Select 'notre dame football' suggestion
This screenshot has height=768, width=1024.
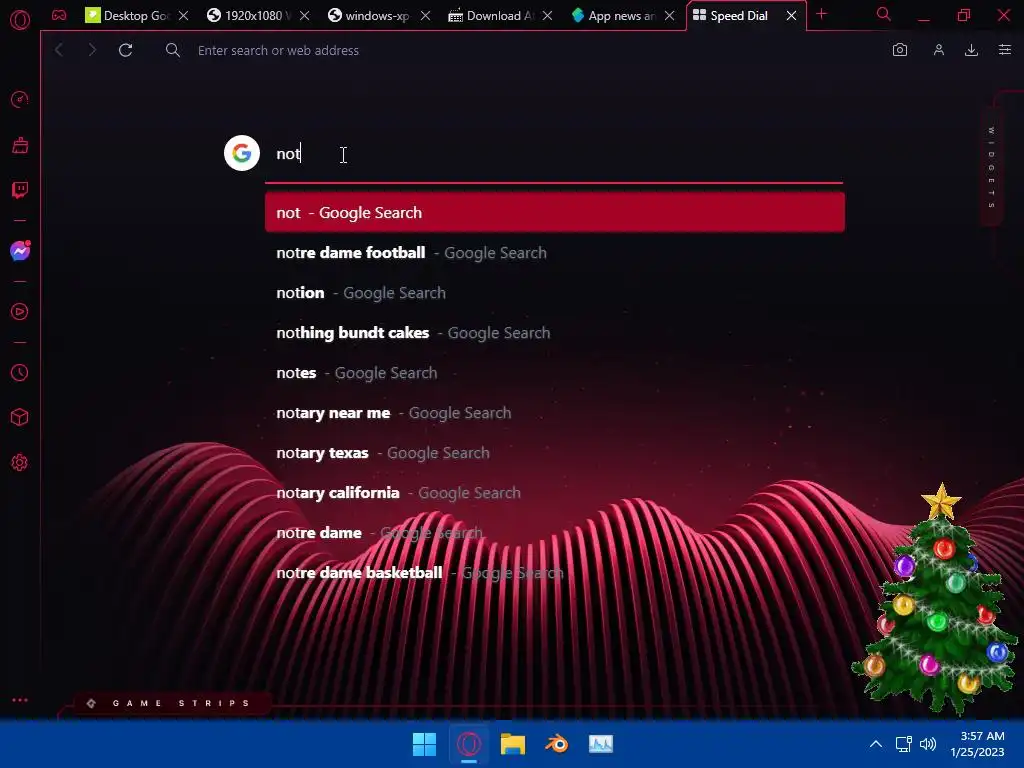554,253
